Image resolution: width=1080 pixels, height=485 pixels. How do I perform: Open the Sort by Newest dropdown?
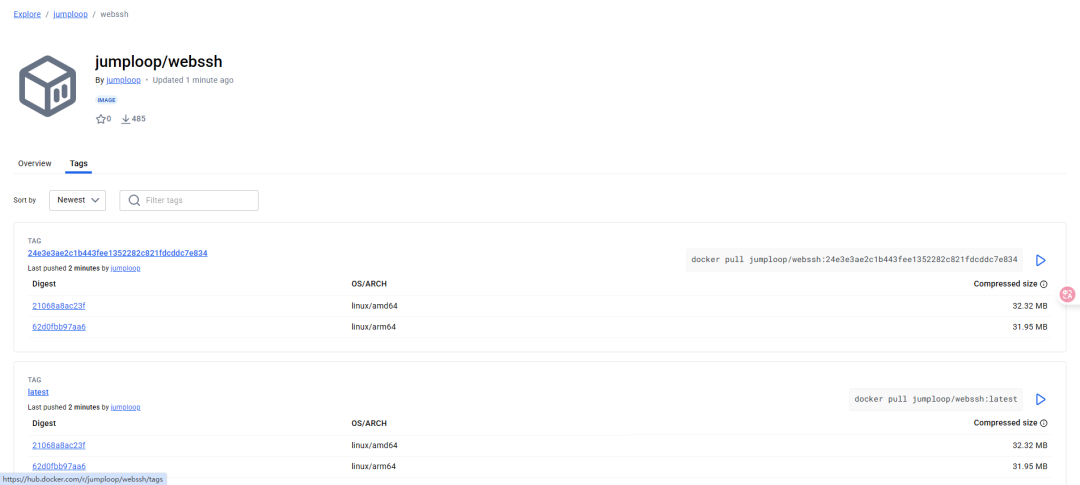(x=77, y=200)
